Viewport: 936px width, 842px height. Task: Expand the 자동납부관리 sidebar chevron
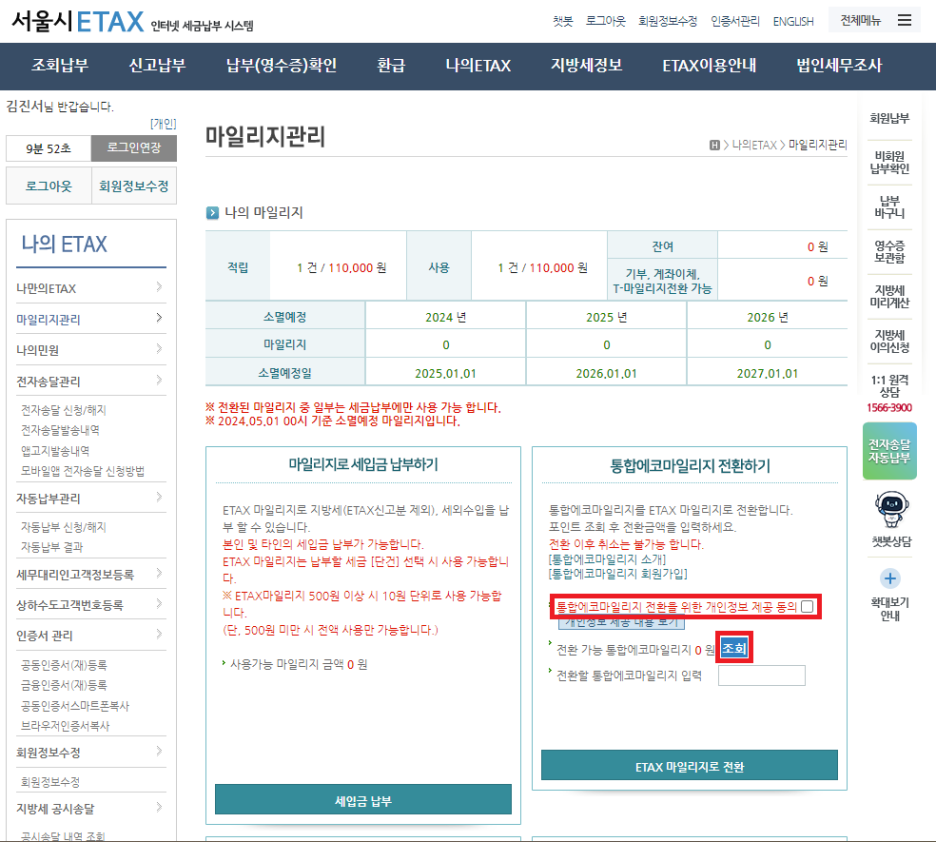[159, 497]
